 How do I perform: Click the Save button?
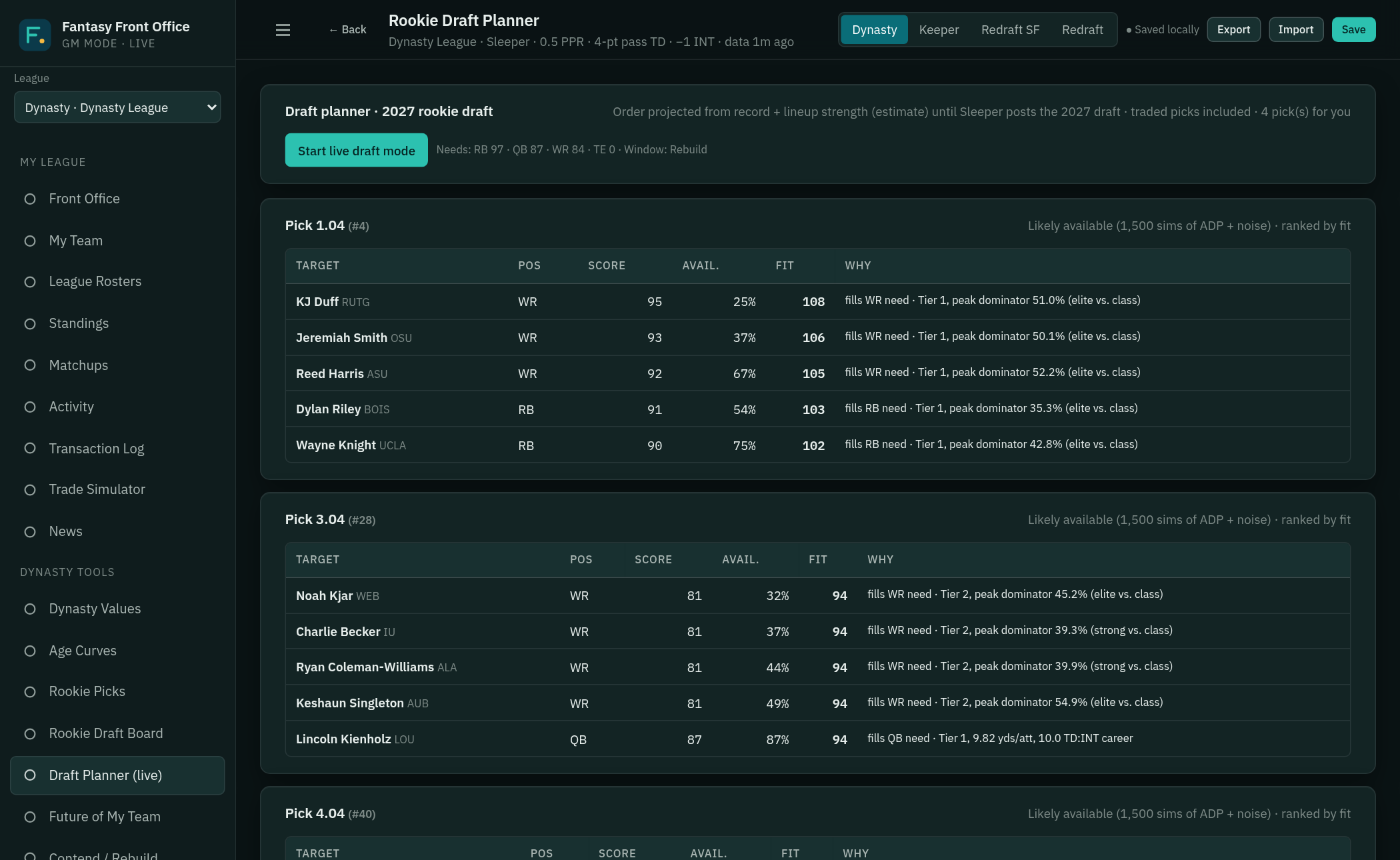pyautogui.click(x=1353, y=30)
